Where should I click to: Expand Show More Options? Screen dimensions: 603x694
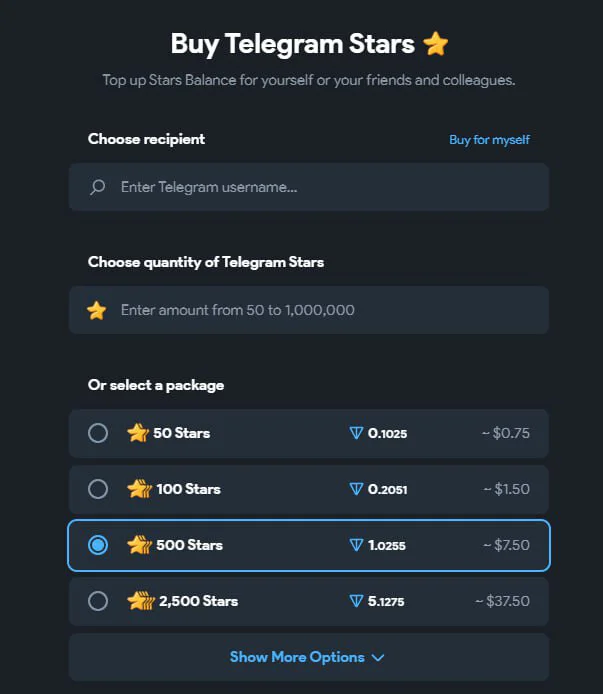pos(309,657)
